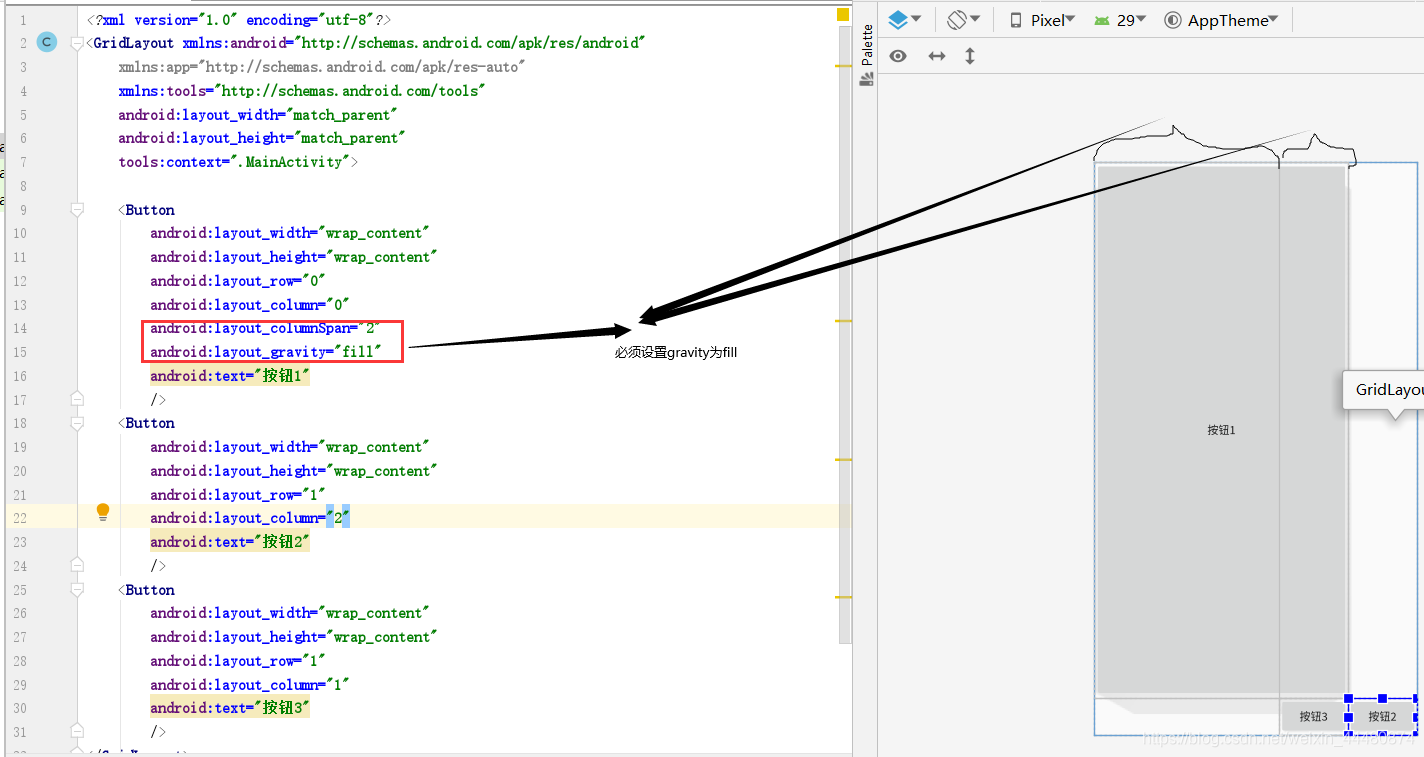Click the yellow lightbulb quick-fix icon
1424x757 pixels.
pos(102,513)
